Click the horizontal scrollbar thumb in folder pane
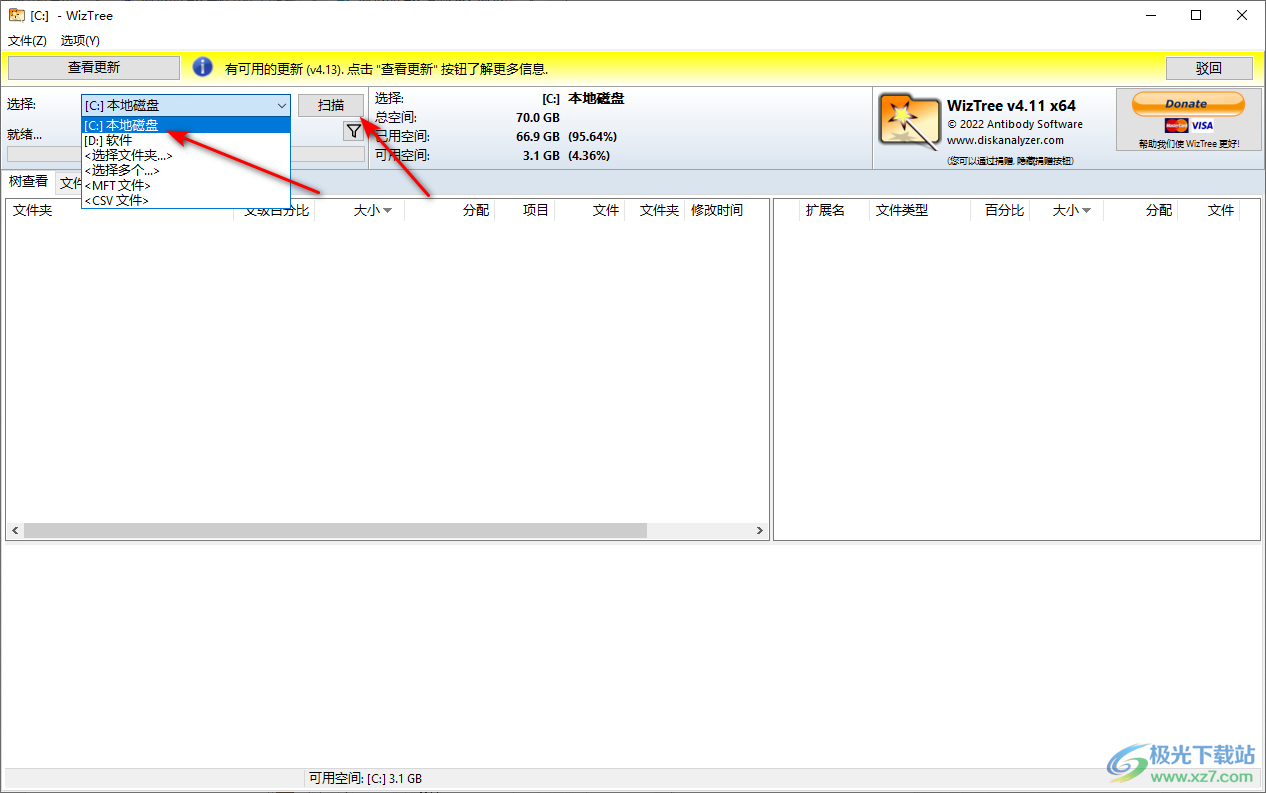The height and width of the screenshot is (793, 1266). [335, 531]
